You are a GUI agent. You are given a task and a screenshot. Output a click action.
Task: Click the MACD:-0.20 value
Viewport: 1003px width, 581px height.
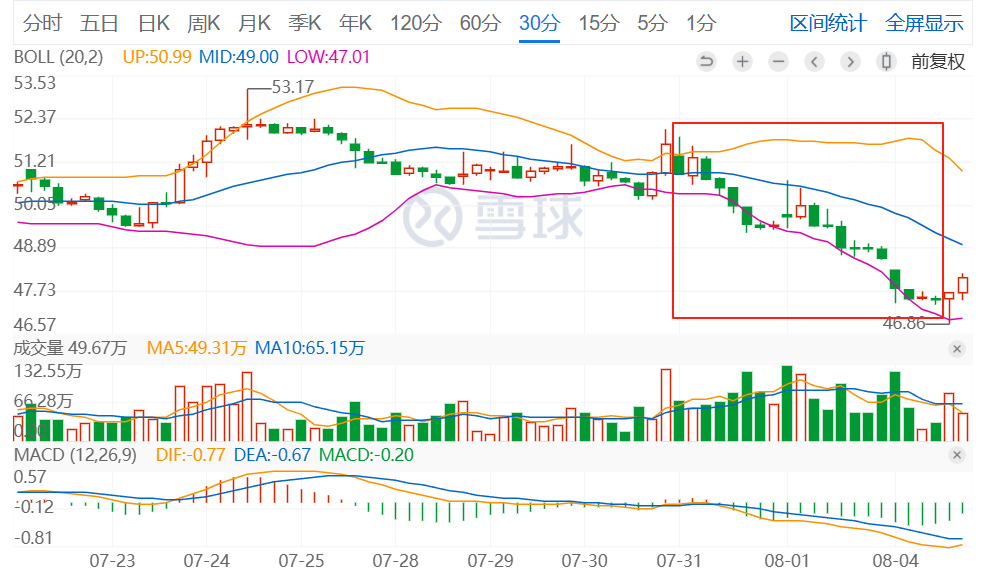[367, 455]
